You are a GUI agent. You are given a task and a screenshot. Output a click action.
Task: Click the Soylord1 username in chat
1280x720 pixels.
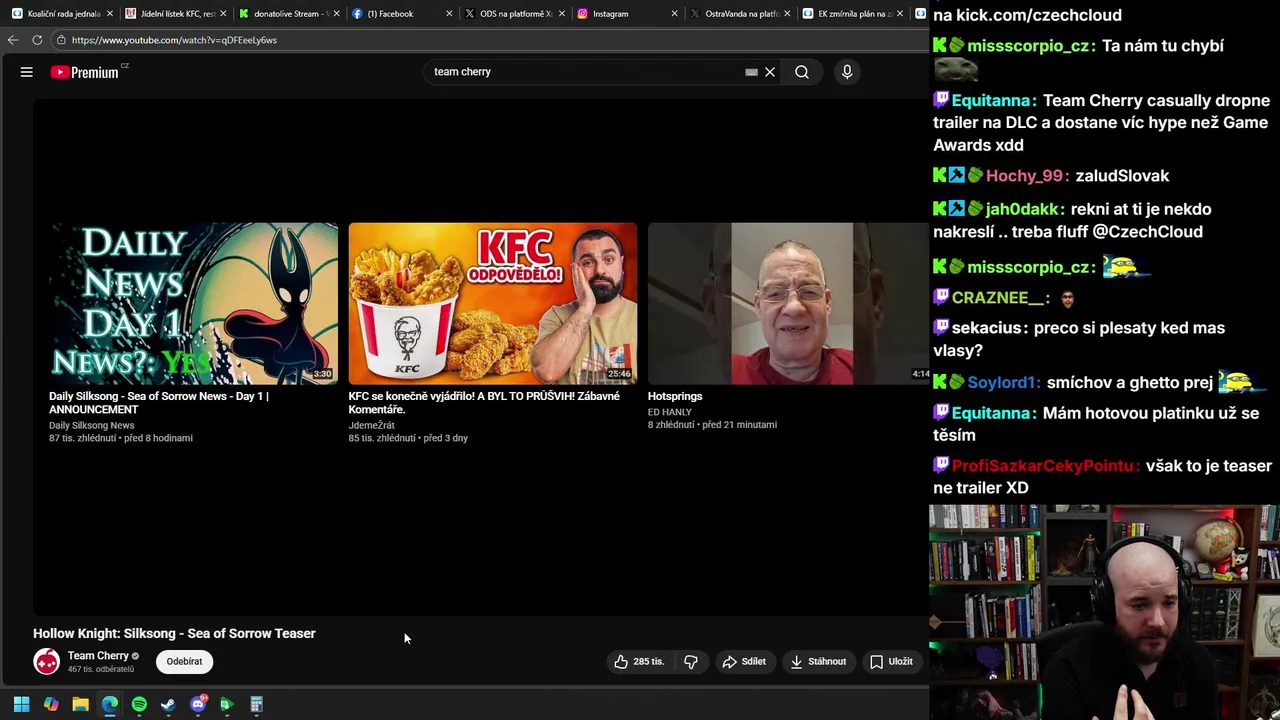click(x=1003, y=382)
